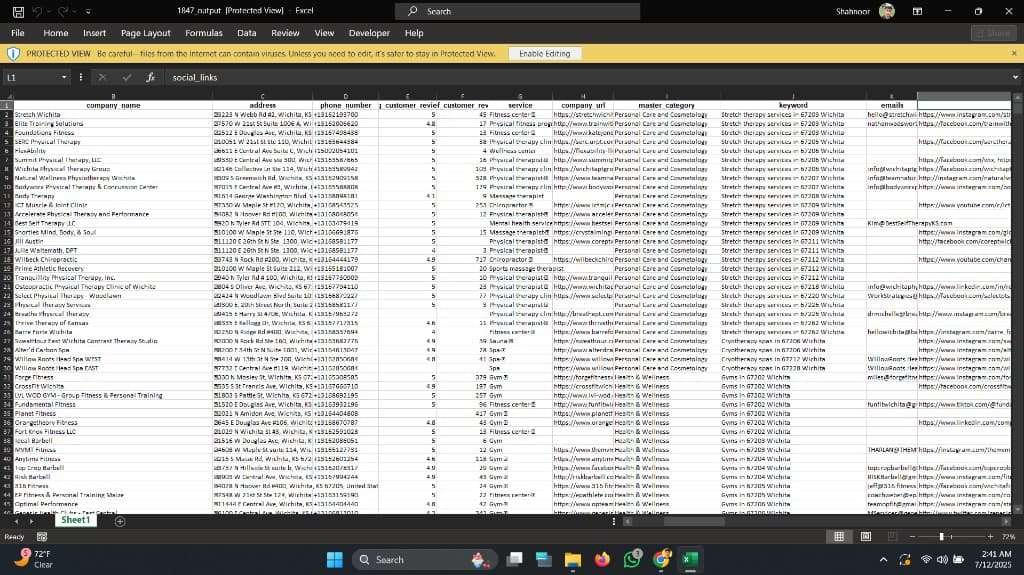1024x575 pixels.
Task: Click the 72% zoom level
Action: coord(1009,537)
